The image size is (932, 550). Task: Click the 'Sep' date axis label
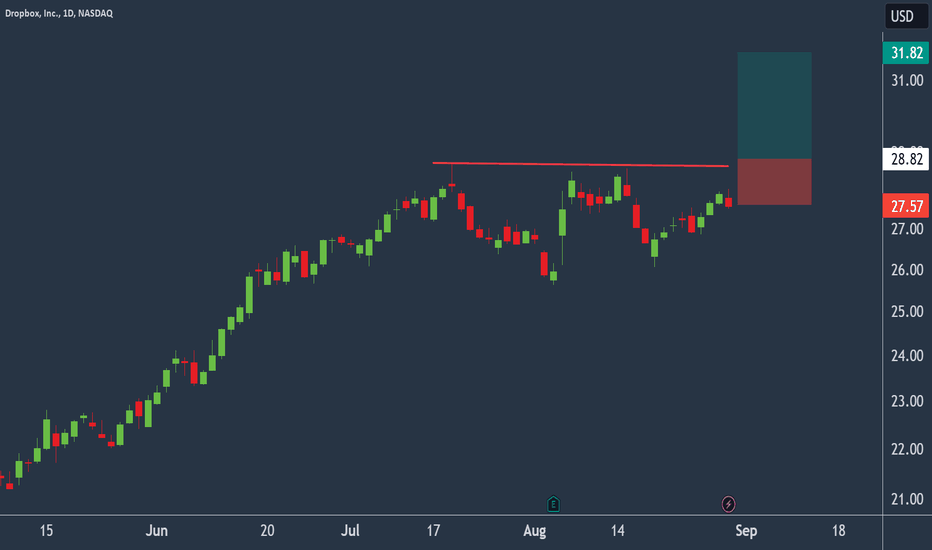746,530
